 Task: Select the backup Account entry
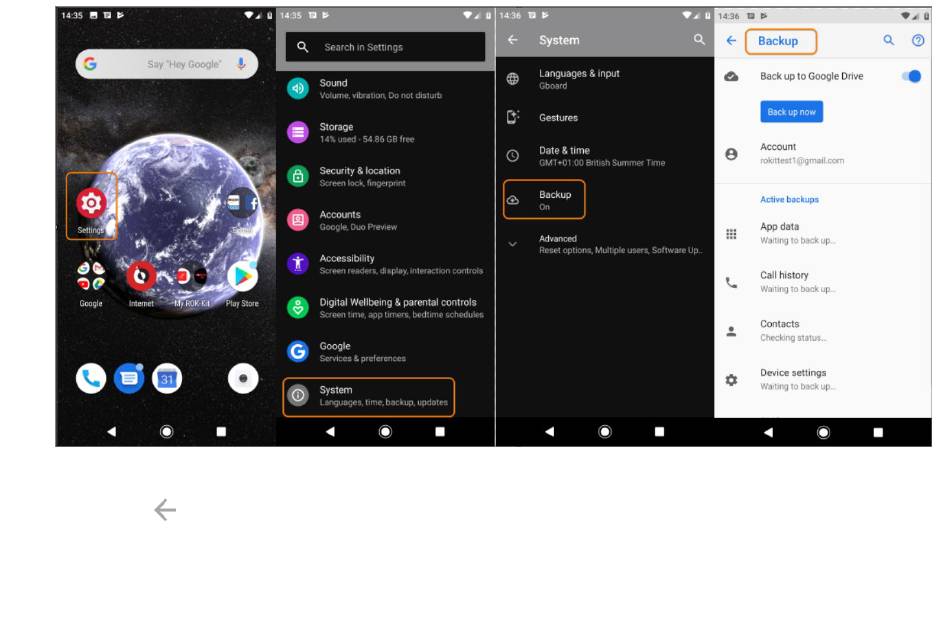click(823, 153)
